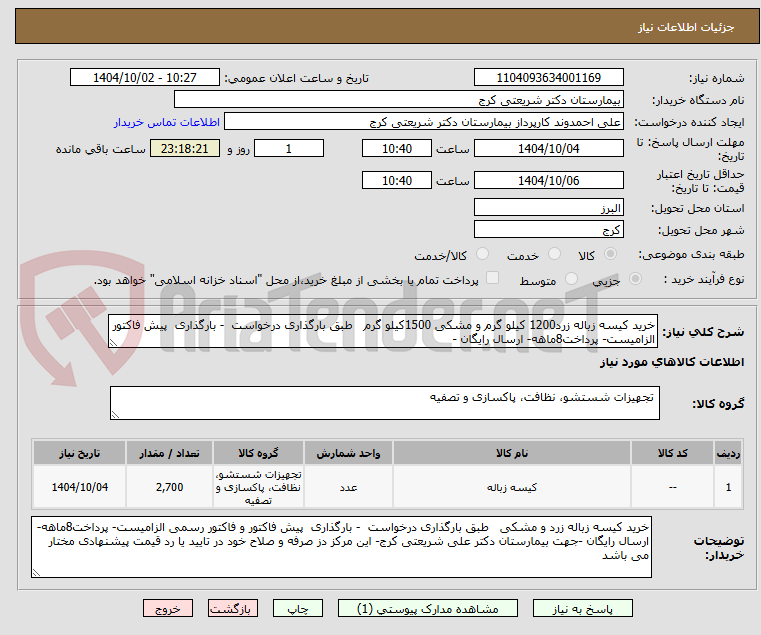Click the response deadline date 1404/10/04 field
Screen dimensions: 761x635
pyautogui.click(x=548, y=149)
